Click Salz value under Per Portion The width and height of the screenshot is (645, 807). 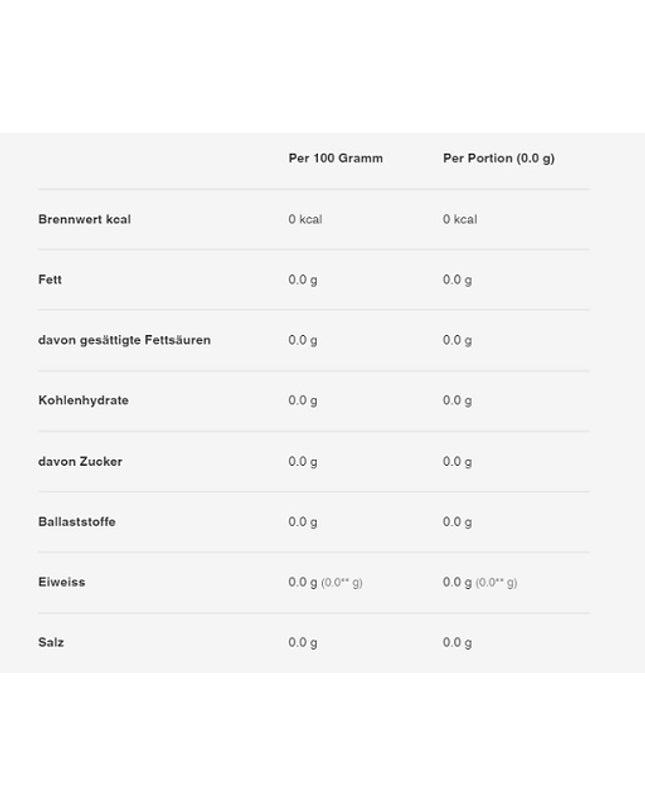click(457, 643)
